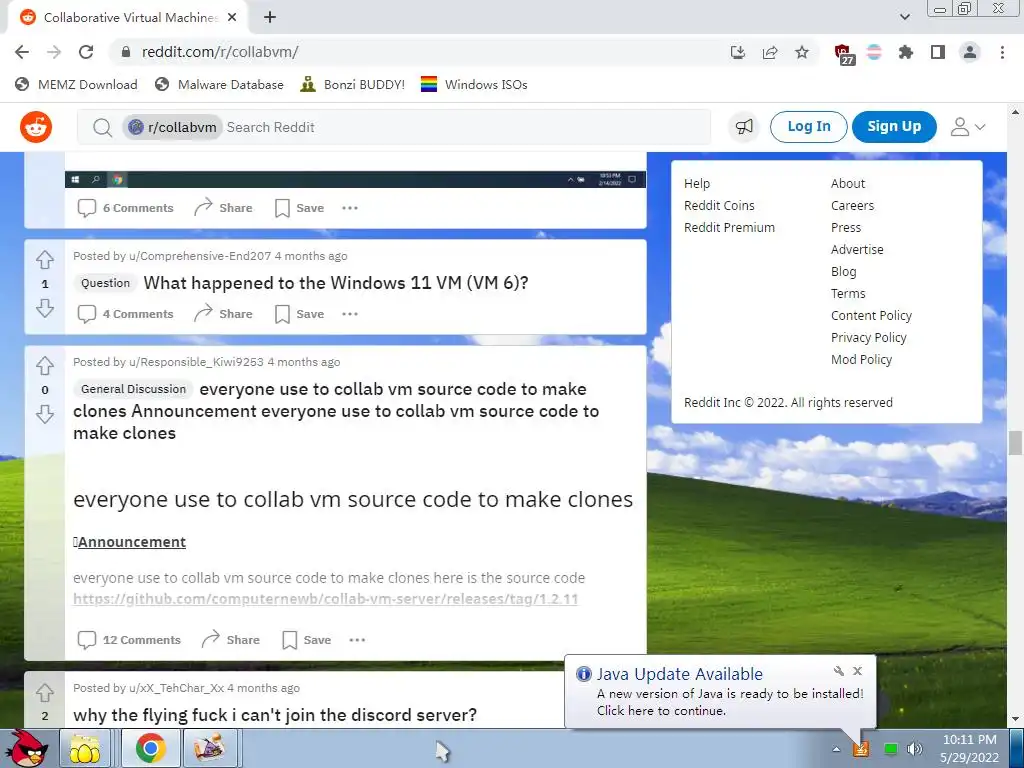The image size is (1024, 768).
Task: Toggle browser side panel icon
Action: coord(938,52)
